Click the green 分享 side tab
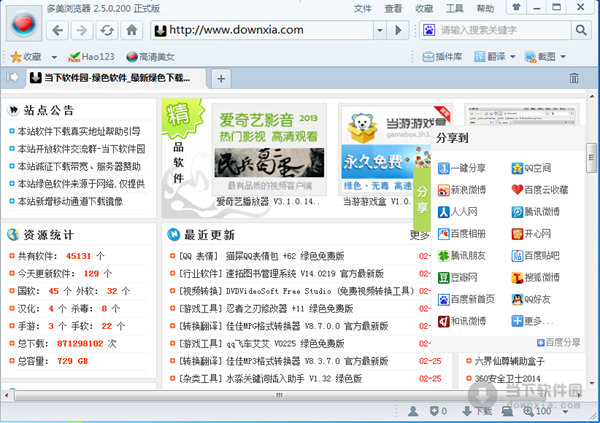Viewport: 600px width, 423px height. pos(422,198)
